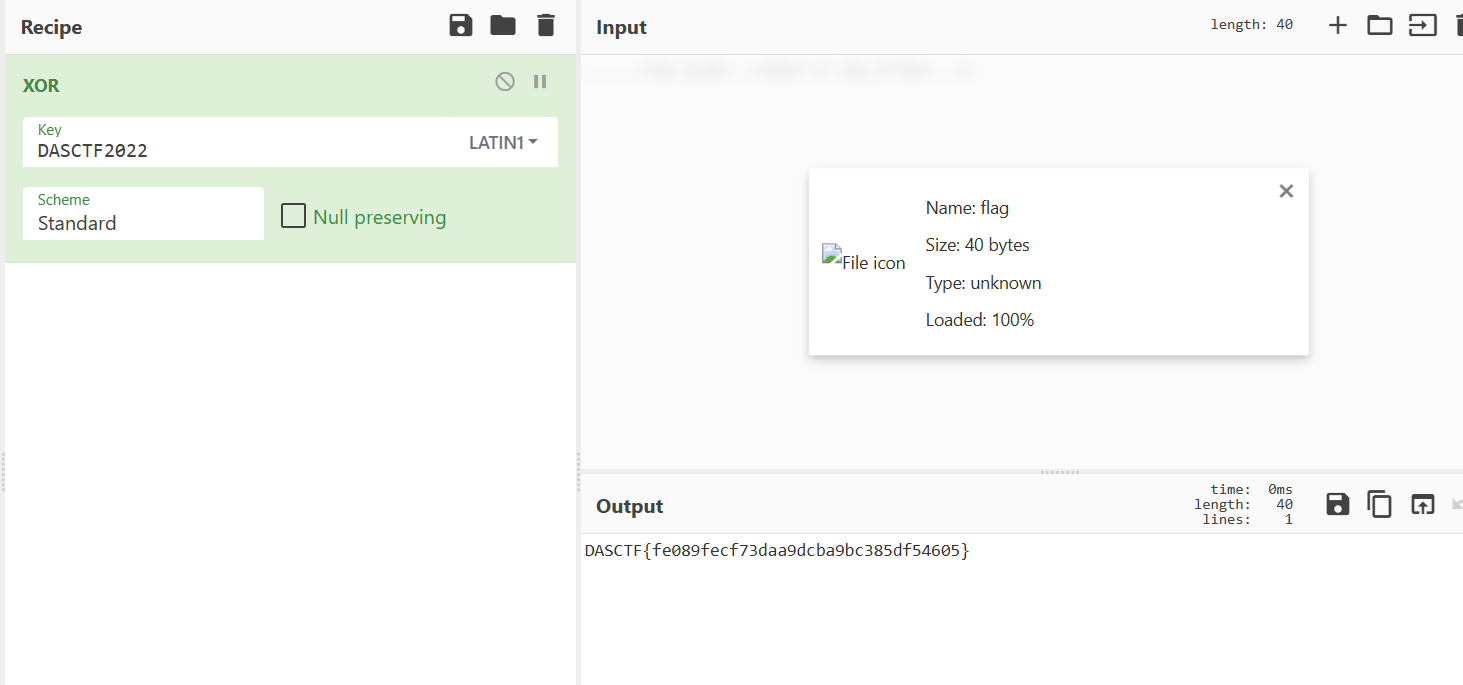Click the Input panel heading

pos(621,27)
